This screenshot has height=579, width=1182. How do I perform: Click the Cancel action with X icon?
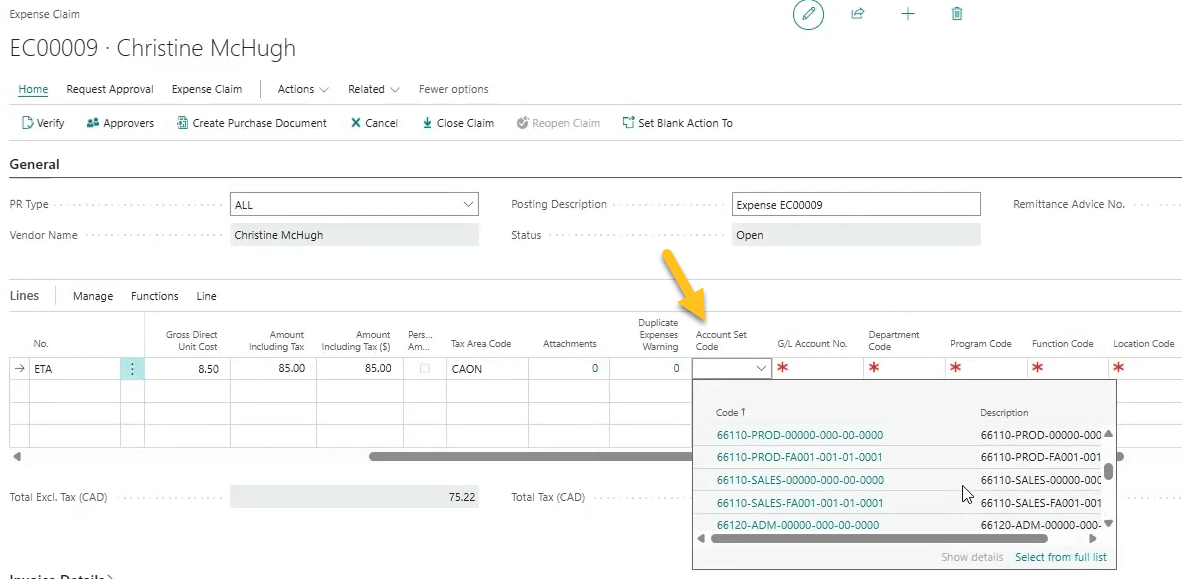(374, 122)
